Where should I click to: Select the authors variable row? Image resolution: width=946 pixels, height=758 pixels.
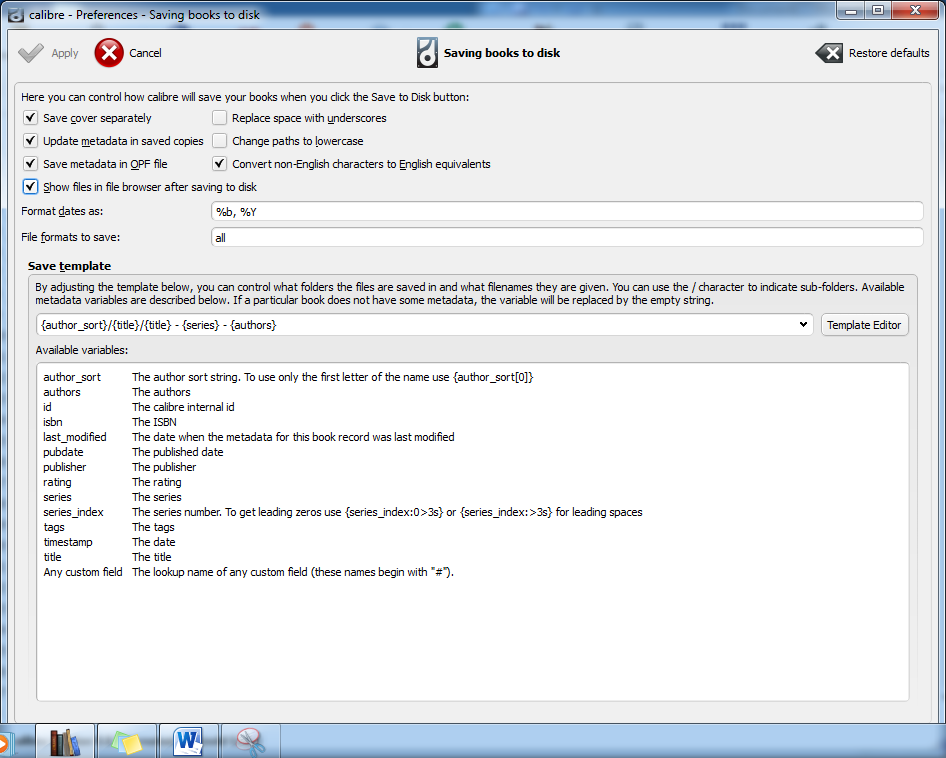(117, 392)
